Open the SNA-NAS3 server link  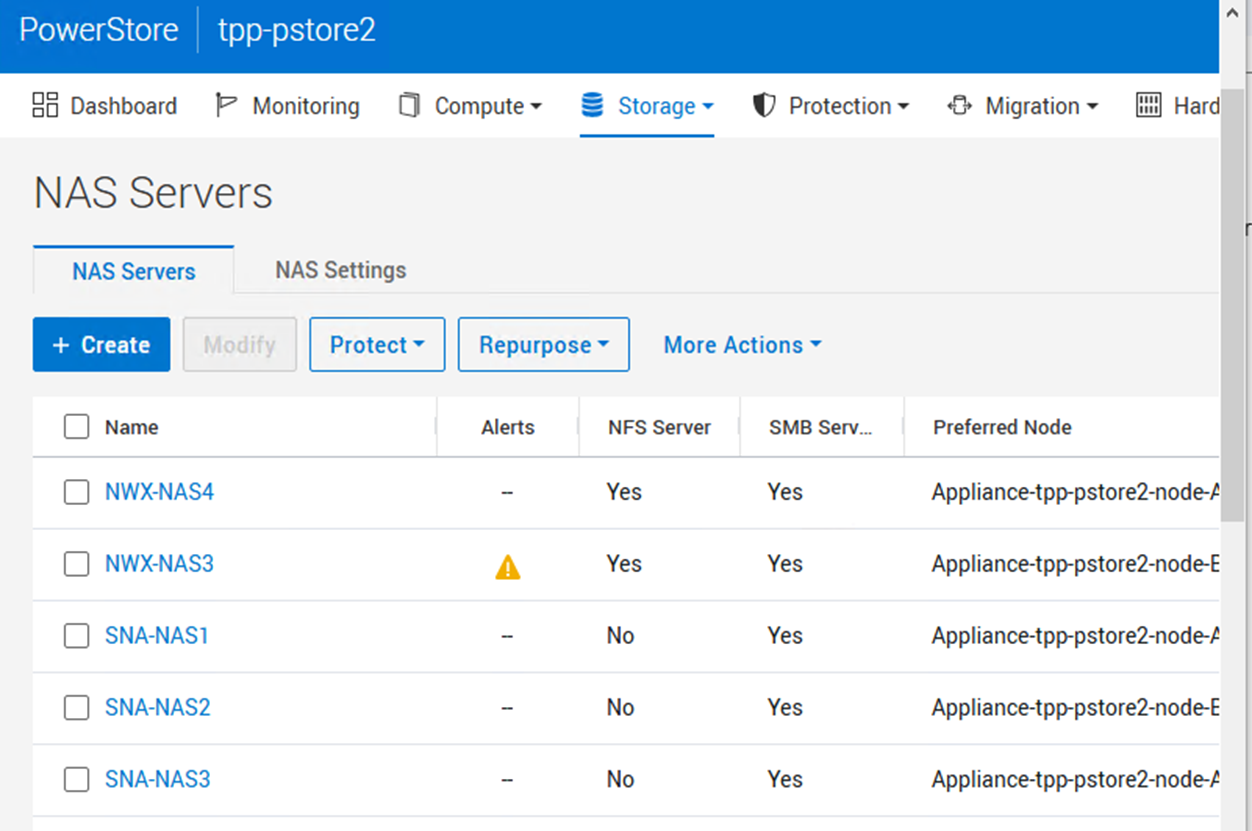pyautogui.click(x=158, y=780)
